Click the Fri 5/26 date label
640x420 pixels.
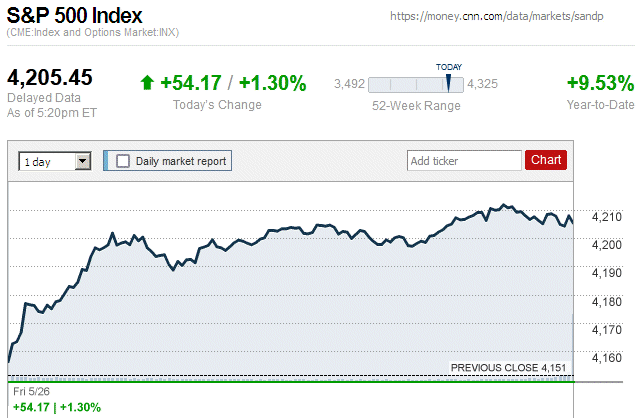[x=31, y=391]
